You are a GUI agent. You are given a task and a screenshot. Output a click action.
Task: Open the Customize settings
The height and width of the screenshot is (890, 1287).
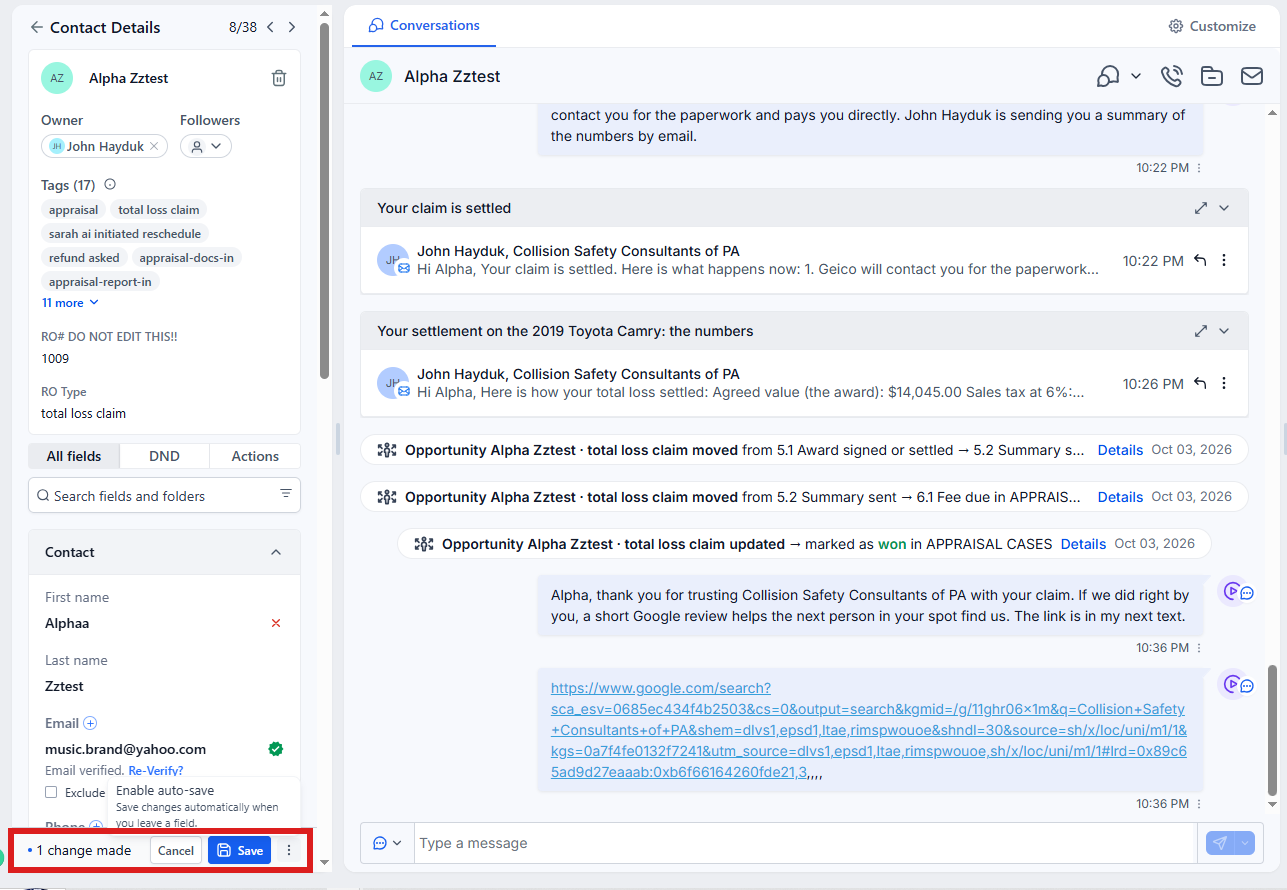tap(1212, 26)
